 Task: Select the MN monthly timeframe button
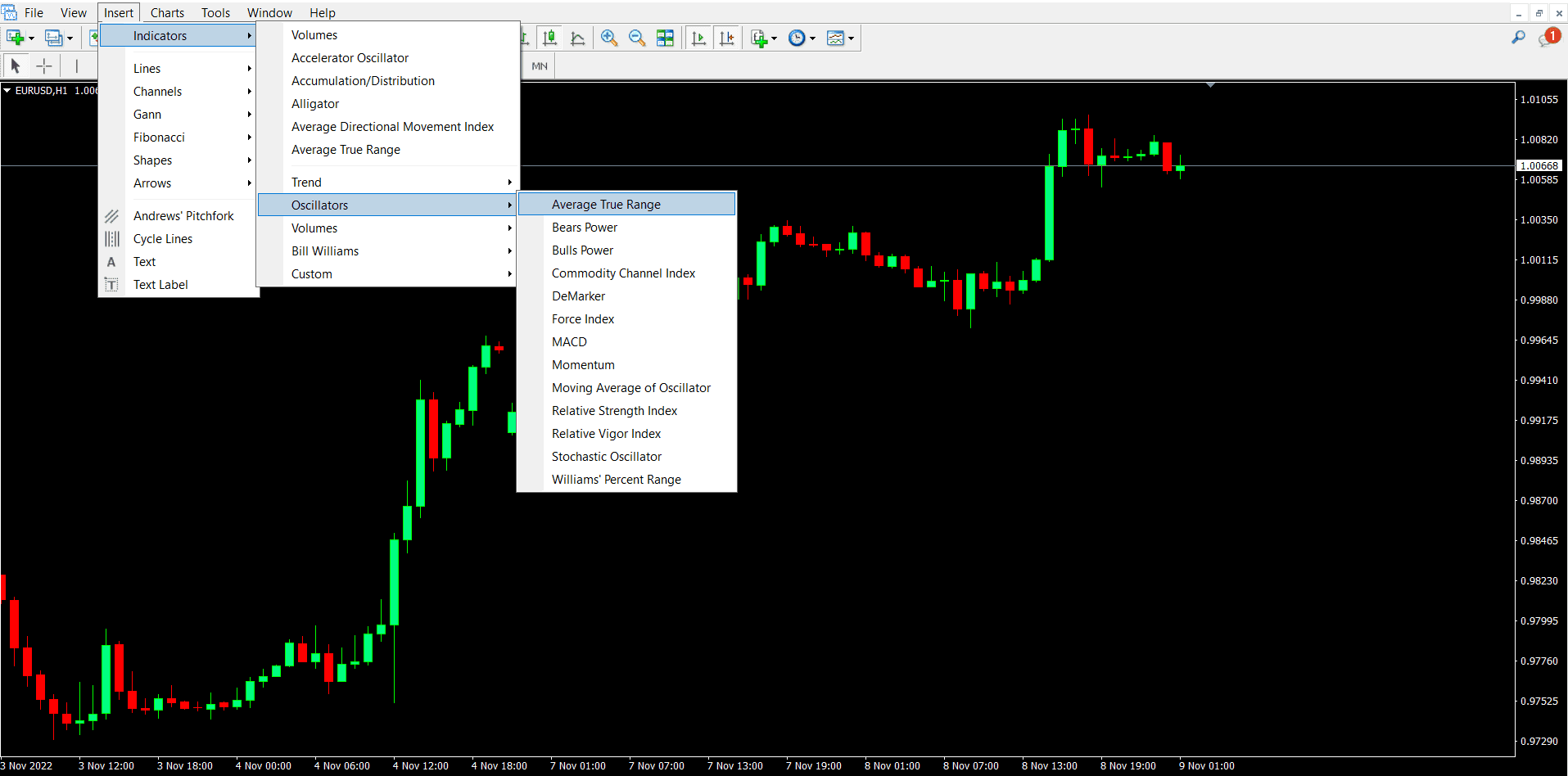[540, 65]
